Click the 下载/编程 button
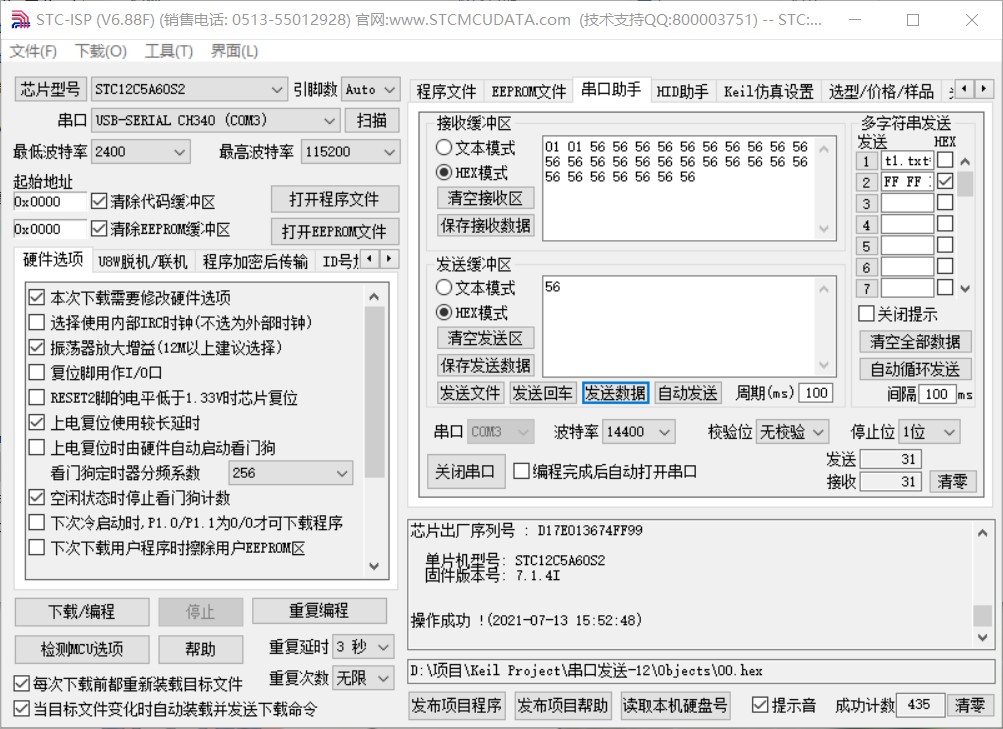The width and height of the screenshot is (1003, 729). click(x=82, y=611)
